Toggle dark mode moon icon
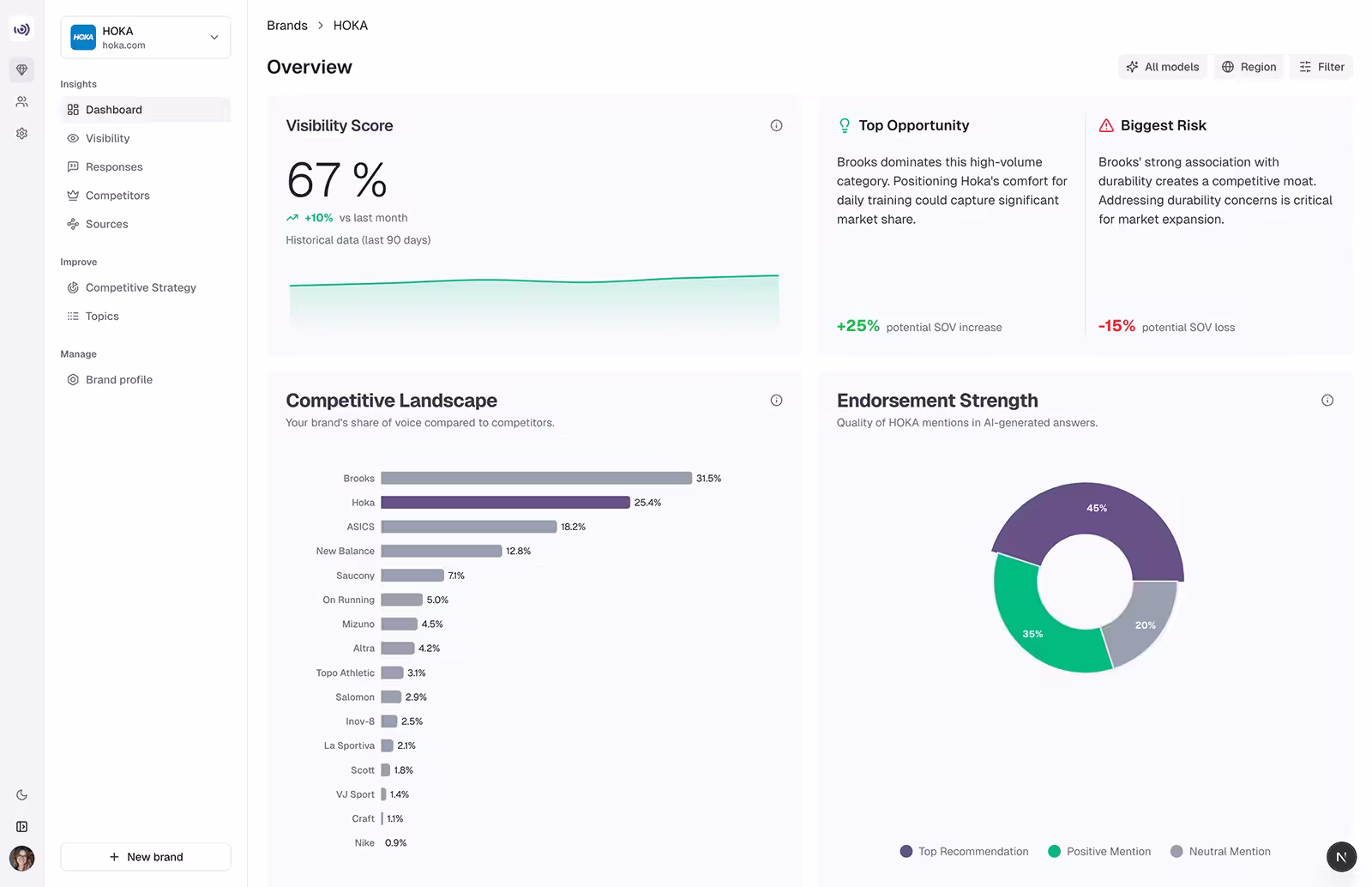1372x887 pixels. click(x=21, y=795)
